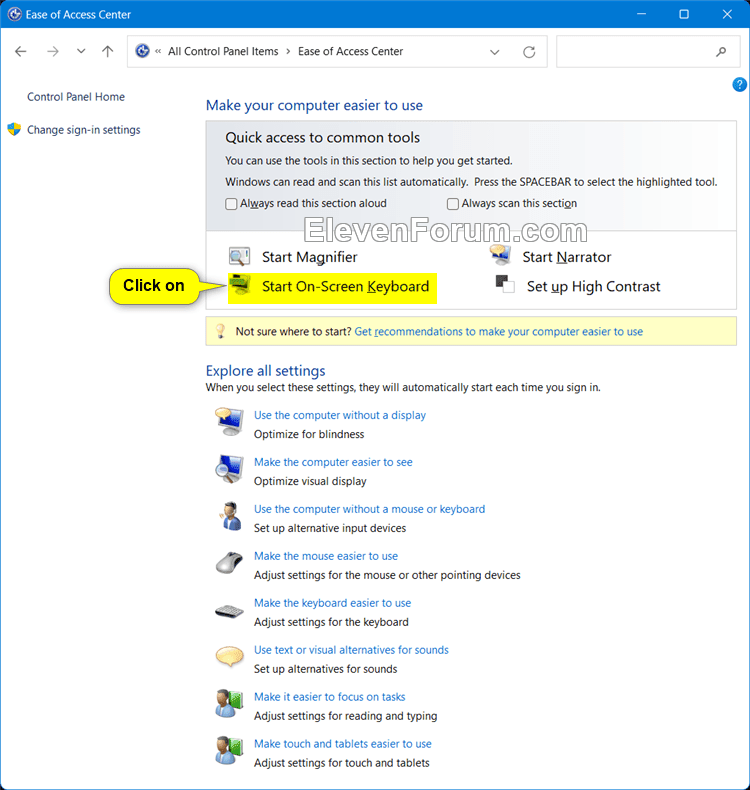Click the person icon beside Set up alternative input devices
This screenshot has height=790, width=750.
coord(231,516)
